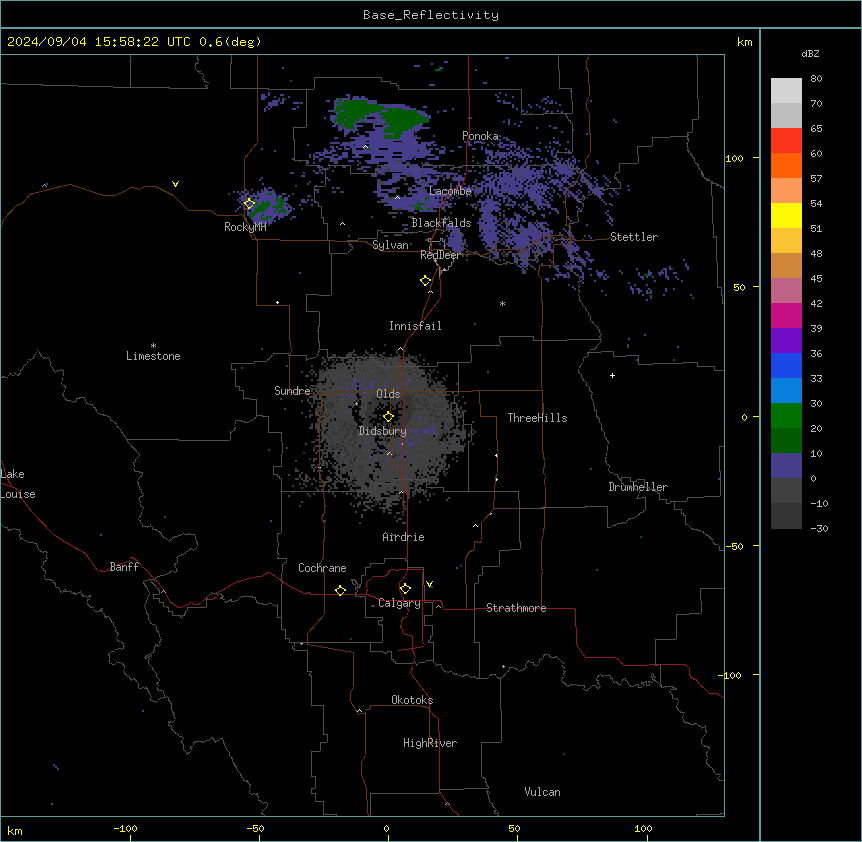Screen dimensions: 862x842
Task: Select the orange 57–60 dBZ legend swatch
Action: [x=786, y=165]
